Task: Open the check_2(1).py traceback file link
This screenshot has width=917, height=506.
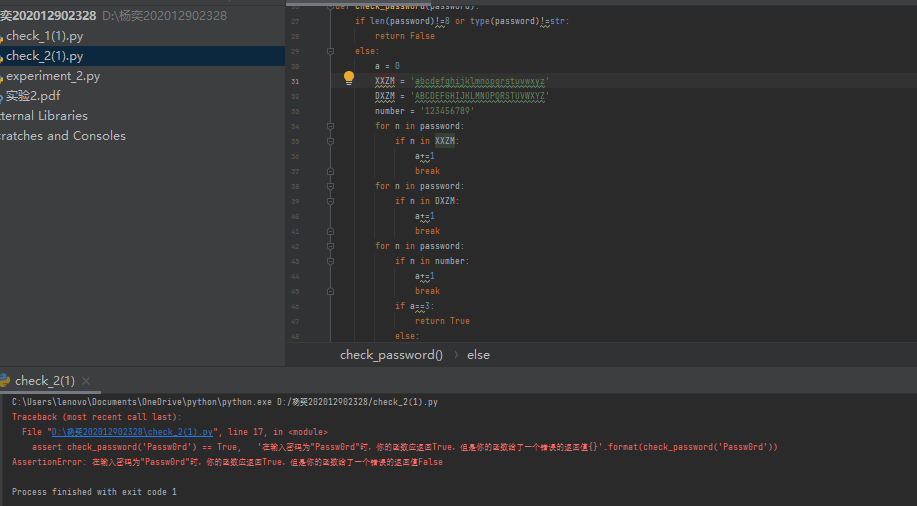Action: coord(133,432)
